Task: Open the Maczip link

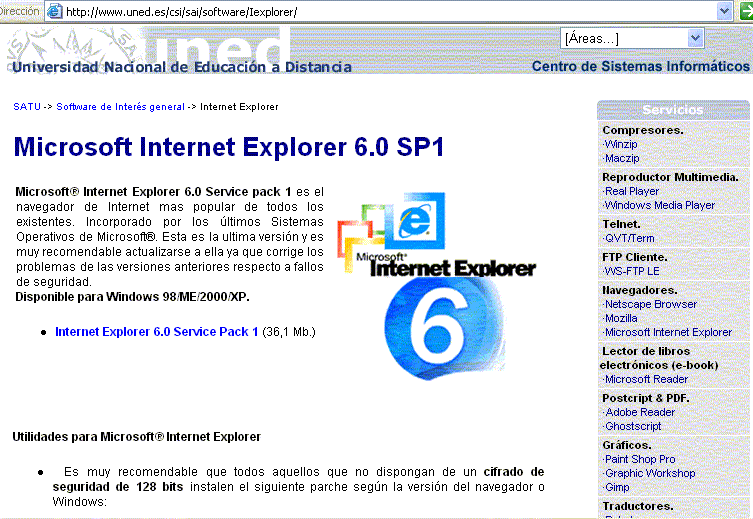Action: pyautogui.click(x=622, y=158)
